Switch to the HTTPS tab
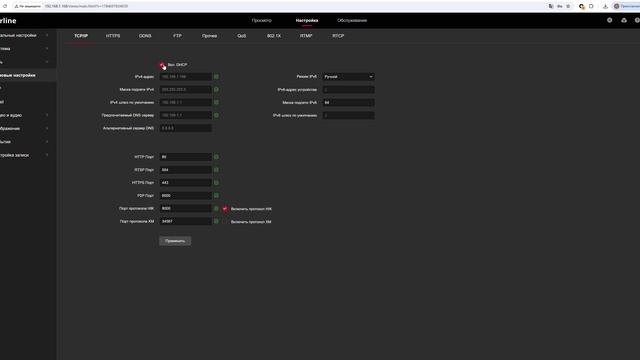Screen dimensions: 640x360 113,36
